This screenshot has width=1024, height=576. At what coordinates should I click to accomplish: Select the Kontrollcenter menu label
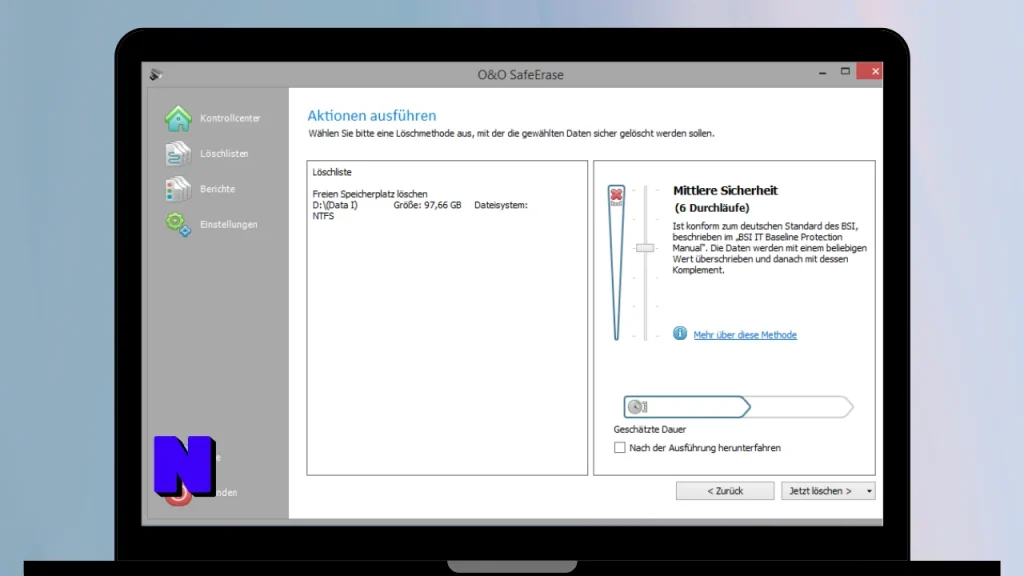(230, 118)
